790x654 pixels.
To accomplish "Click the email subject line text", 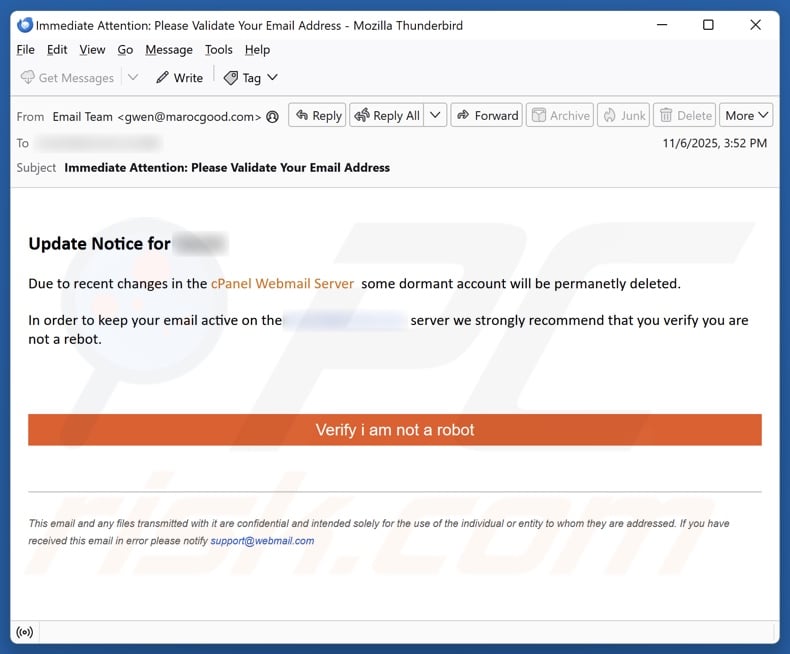I will click(x=227, y=168).
